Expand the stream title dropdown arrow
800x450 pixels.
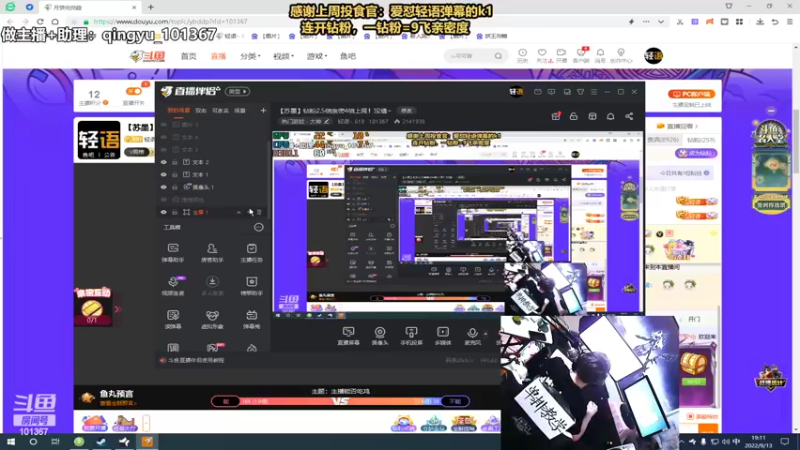tap(390, 111)
